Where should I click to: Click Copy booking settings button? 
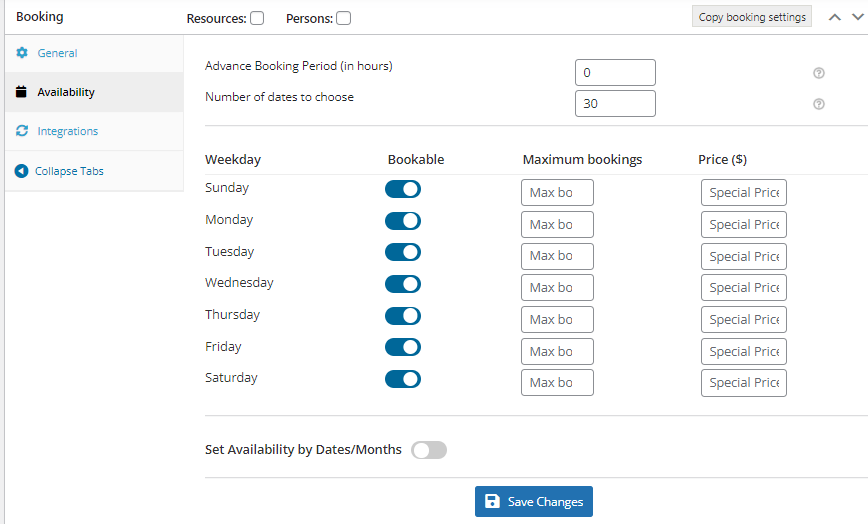pyautogui.click(x=752, y=17)
